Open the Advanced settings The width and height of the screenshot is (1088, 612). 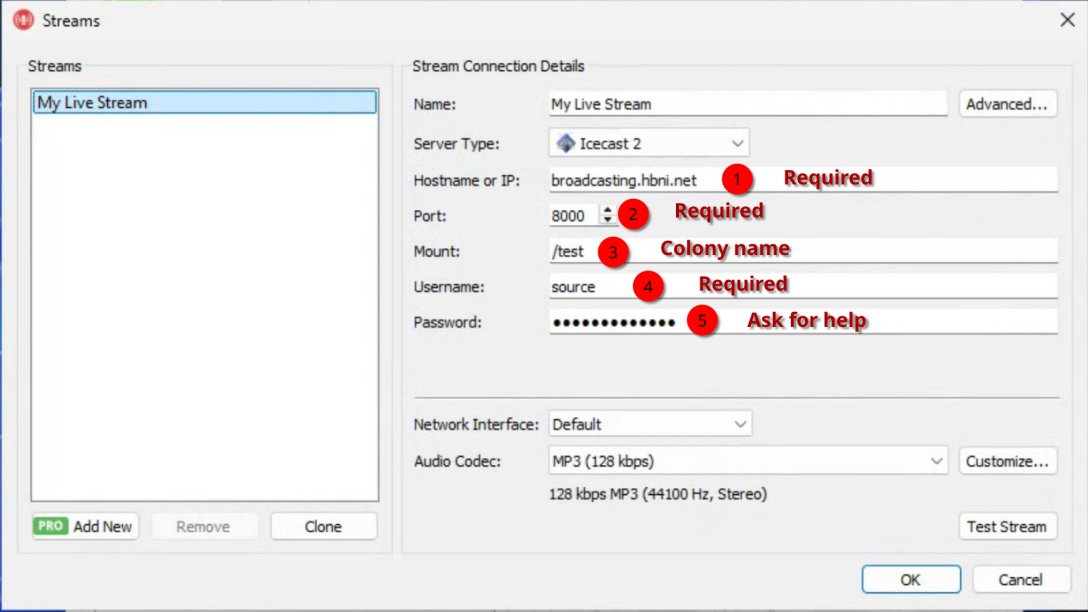pyautogui.click(x=1007, y=103)
